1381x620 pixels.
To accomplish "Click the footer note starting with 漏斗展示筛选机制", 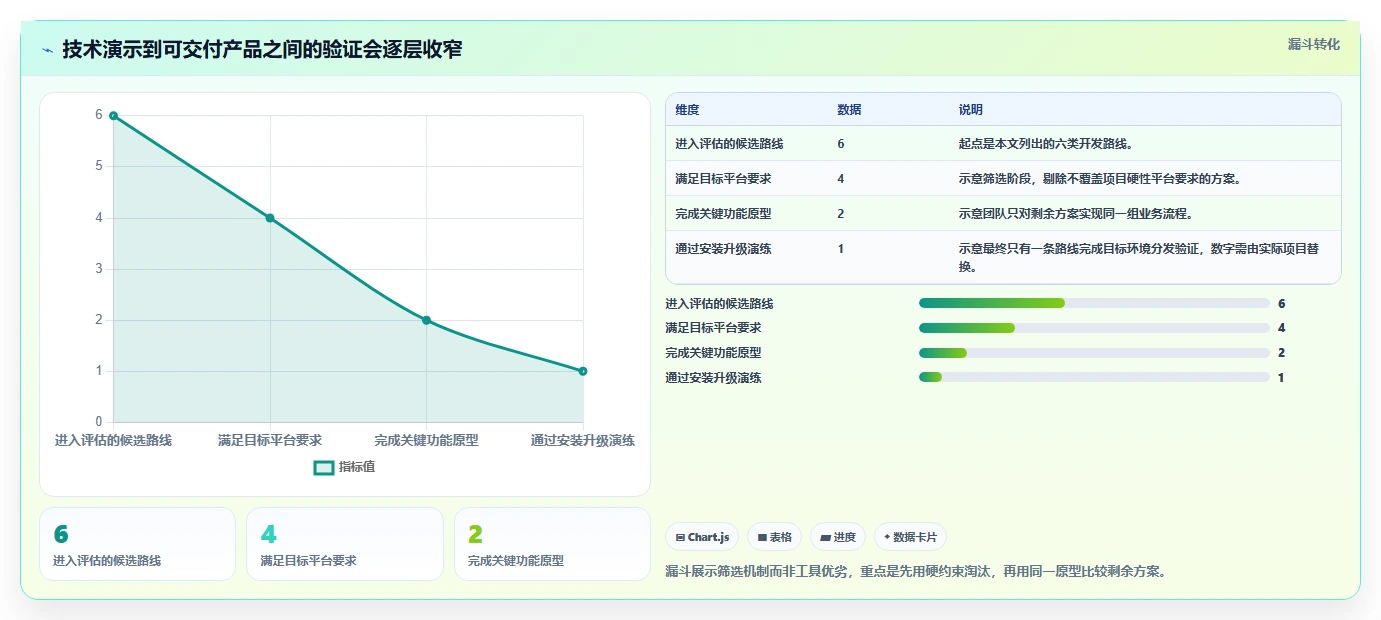I will 915,572.
